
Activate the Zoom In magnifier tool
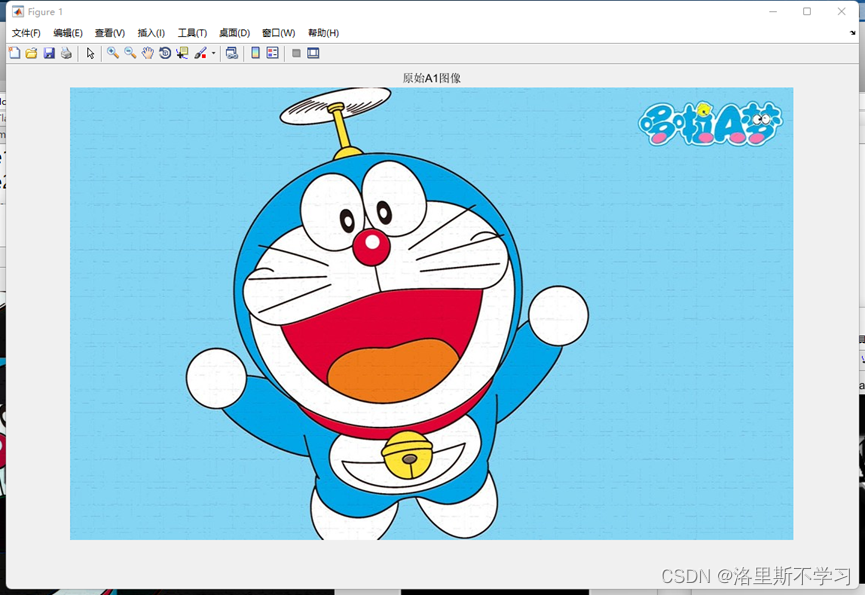tap(113, 53)
